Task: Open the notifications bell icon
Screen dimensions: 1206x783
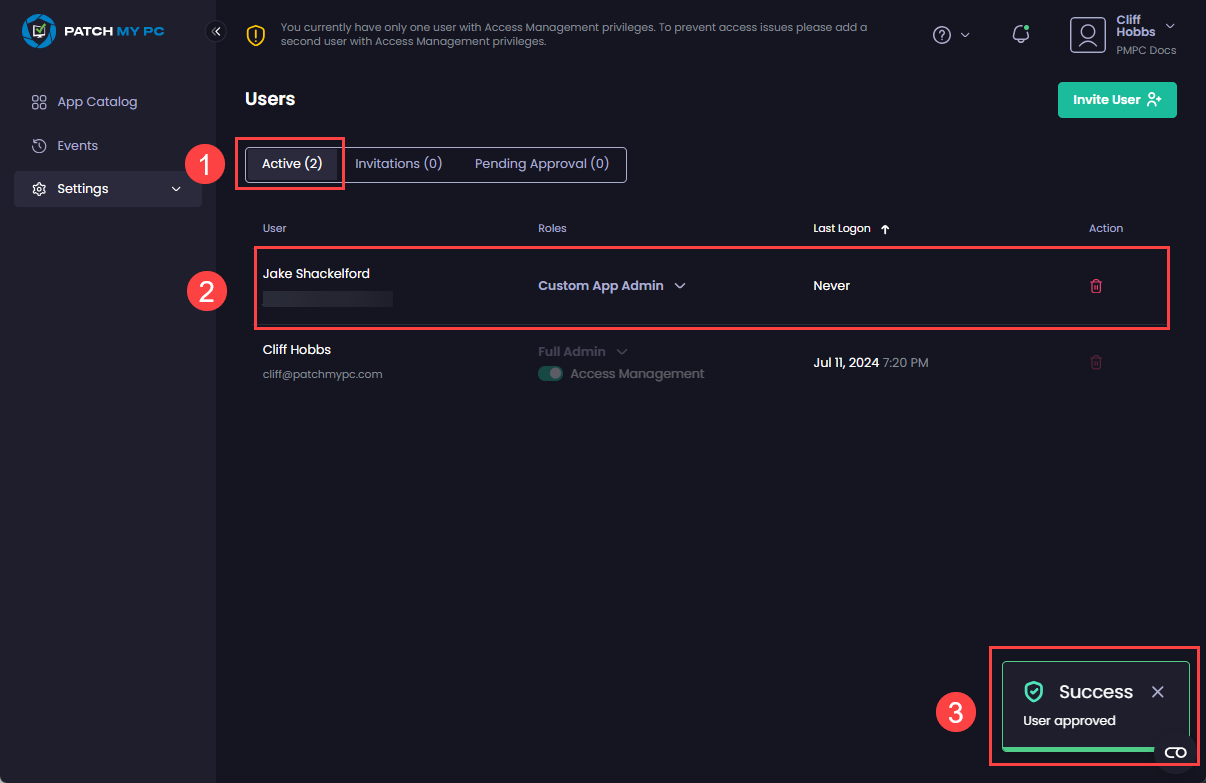Action: click(1021, 34)
